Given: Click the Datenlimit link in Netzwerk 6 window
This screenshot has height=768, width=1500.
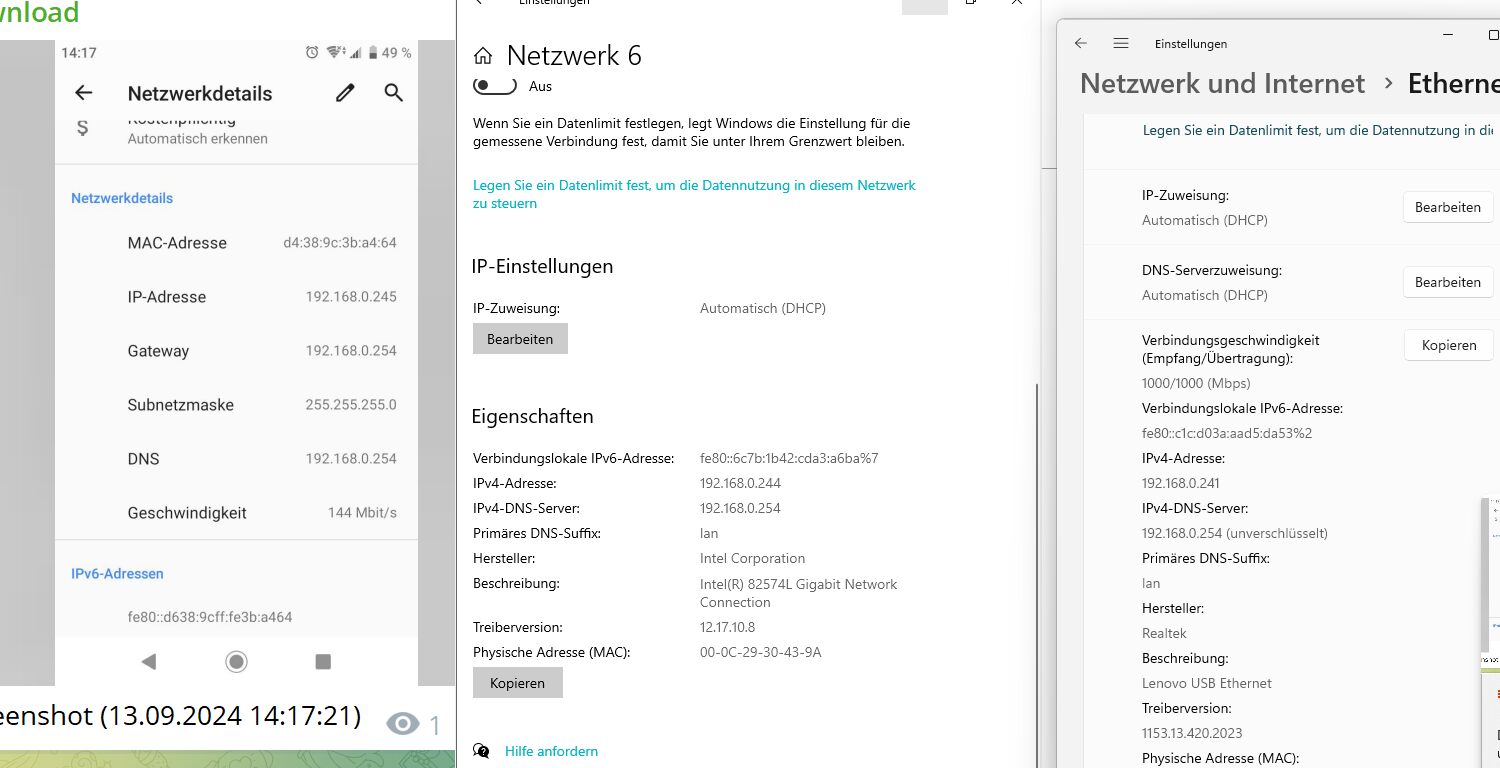Looking at the screenshot, I should [x=694, y=194].
